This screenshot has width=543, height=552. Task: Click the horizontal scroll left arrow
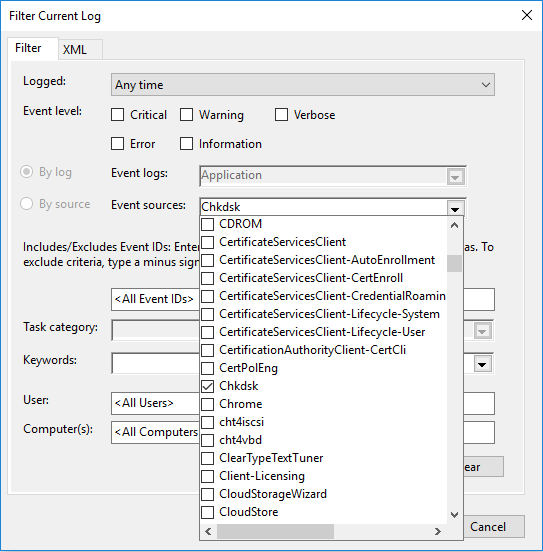(208, 531)
